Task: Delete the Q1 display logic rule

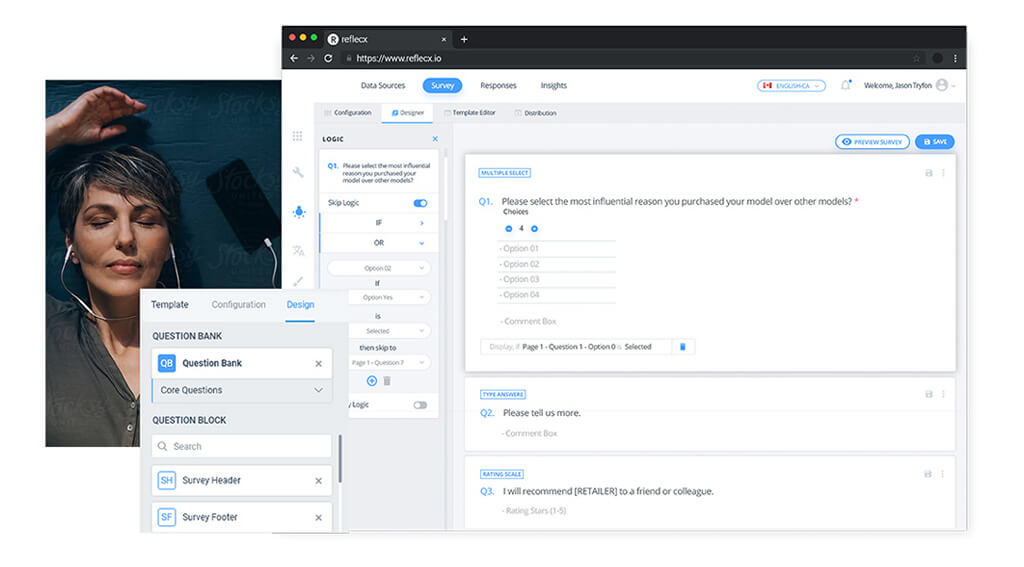Action: tap(683, 347)
